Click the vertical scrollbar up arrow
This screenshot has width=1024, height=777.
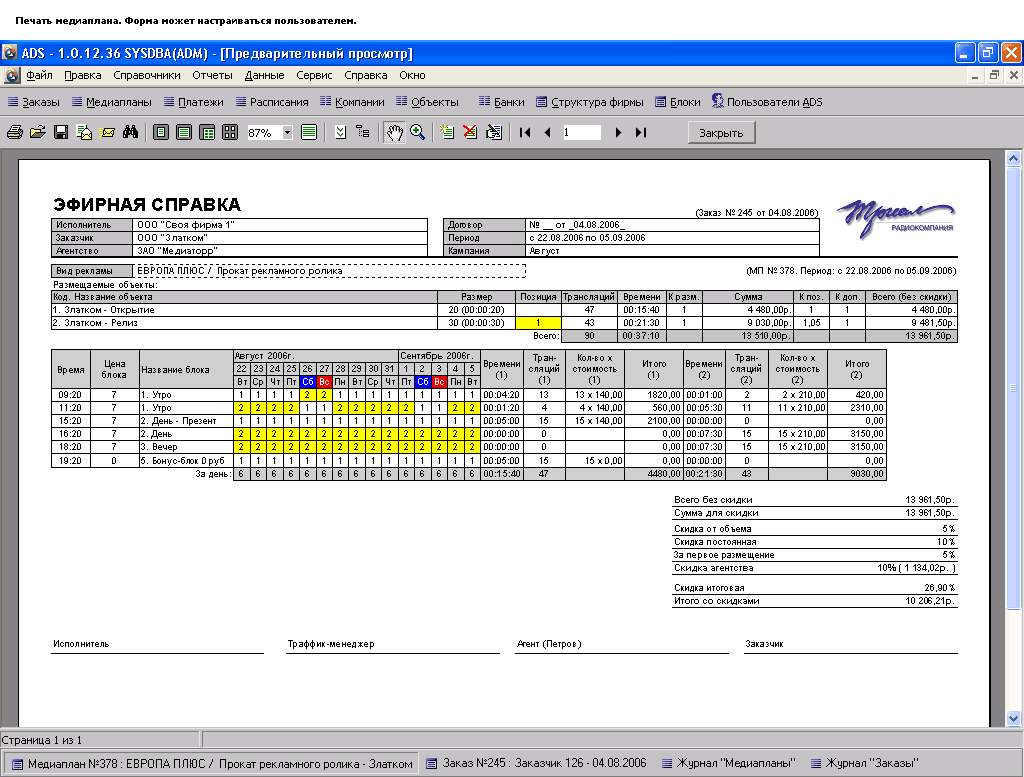[1013, 158]
